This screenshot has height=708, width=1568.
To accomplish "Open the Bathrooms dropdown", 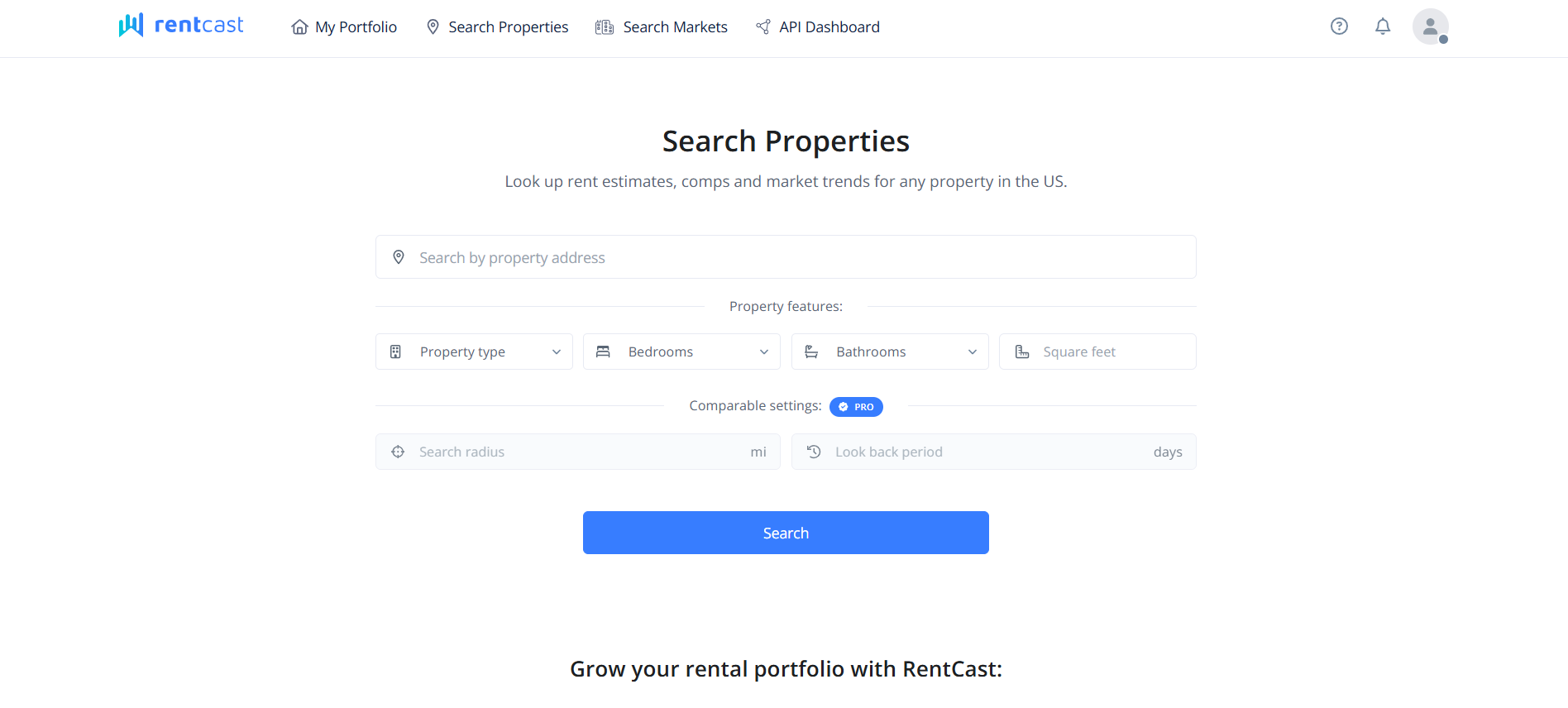I will [889, 352].
